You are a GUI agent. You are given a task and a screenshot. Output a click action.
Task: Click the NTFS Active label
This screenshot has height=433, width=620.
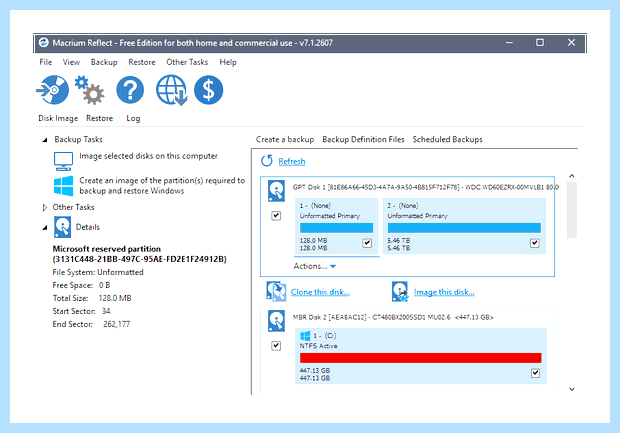click(318, 346)
